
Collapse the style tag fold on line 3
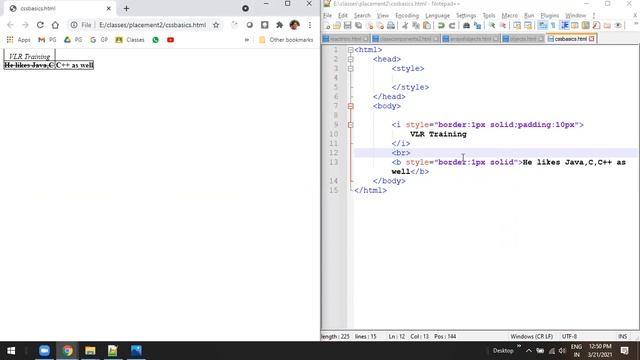pos(351,69)
